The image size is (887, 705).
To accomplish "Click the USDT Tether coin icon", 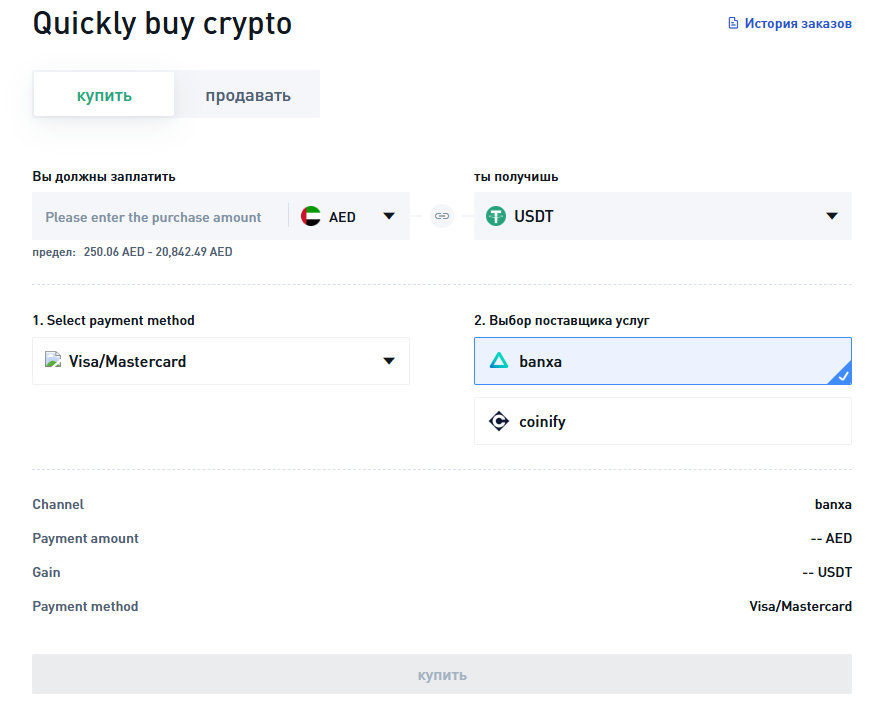I will click(496, 216).
